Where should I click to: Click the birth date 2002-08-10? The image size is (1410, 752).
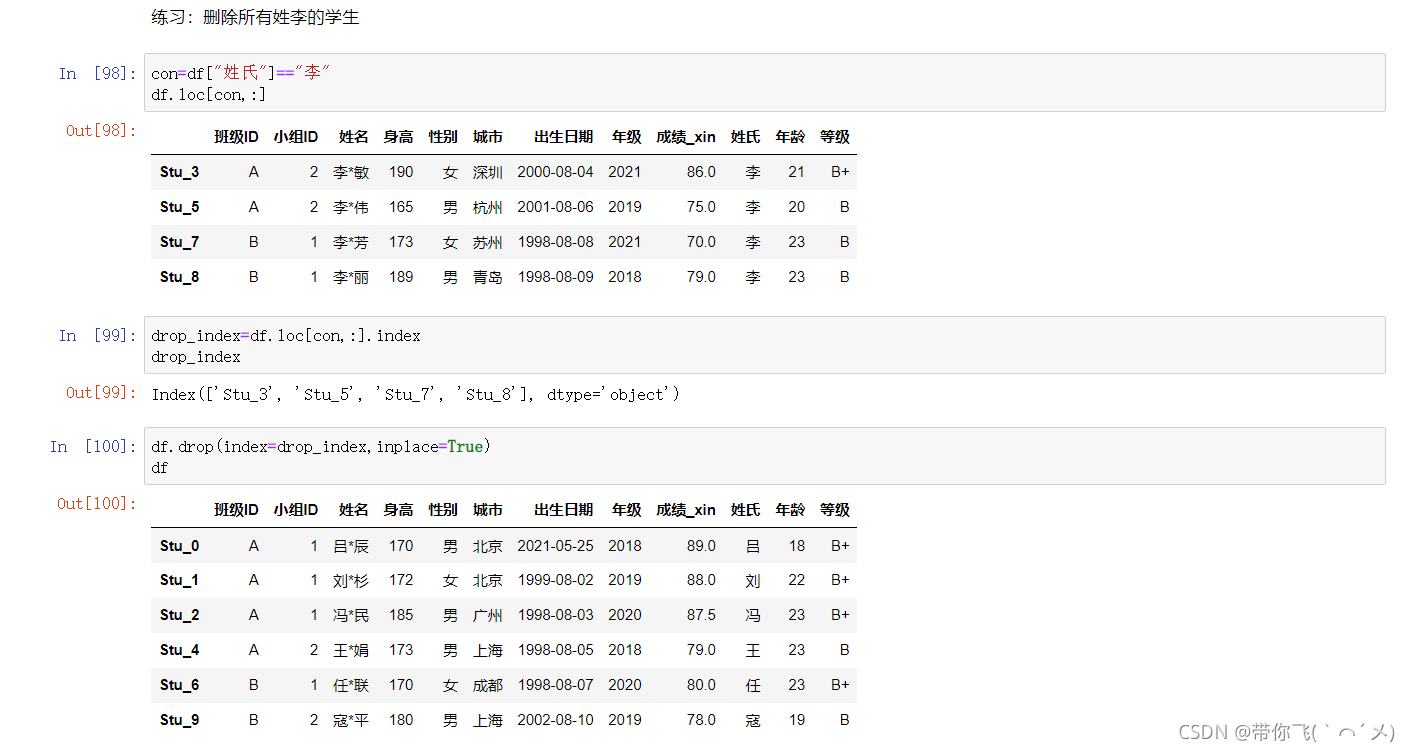coord(555,720)
